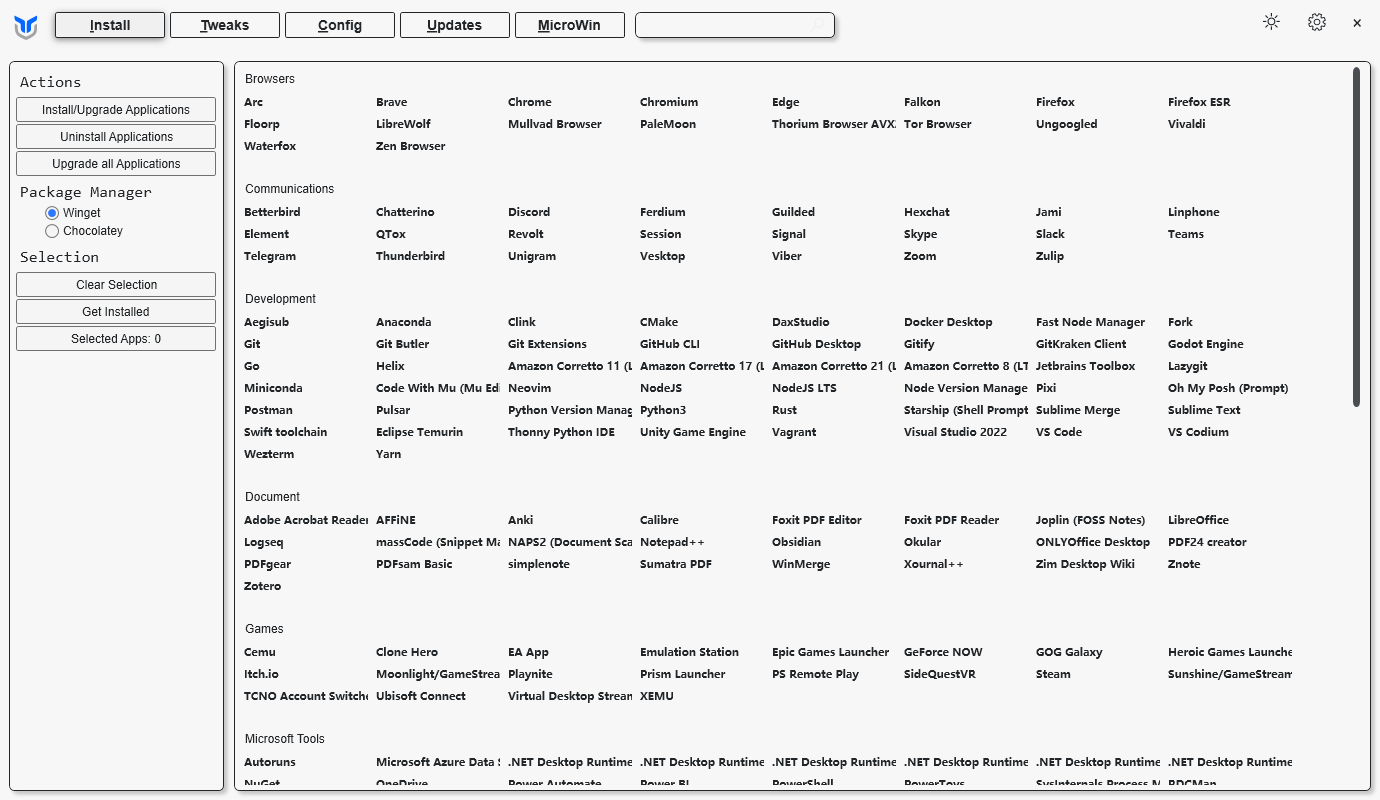Open the Install tab

point(110,25)
